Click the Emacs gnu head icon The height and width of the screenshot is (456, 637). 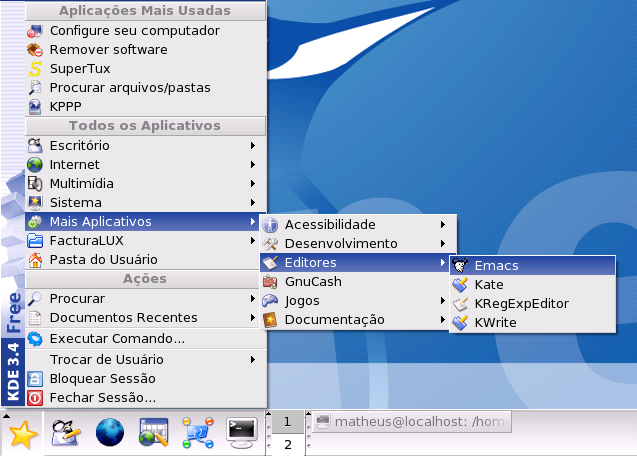coord(460,265)
